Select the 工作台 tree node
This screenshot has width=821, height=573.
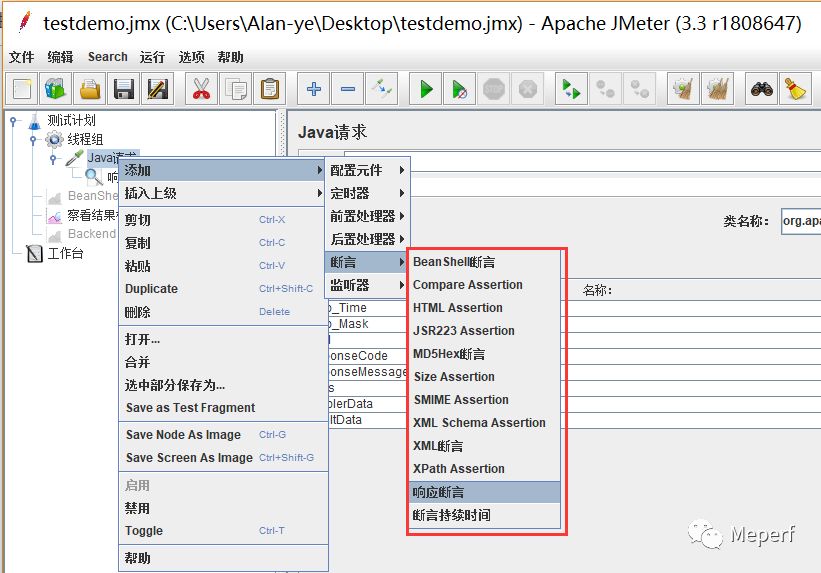(x=65, y=254)
